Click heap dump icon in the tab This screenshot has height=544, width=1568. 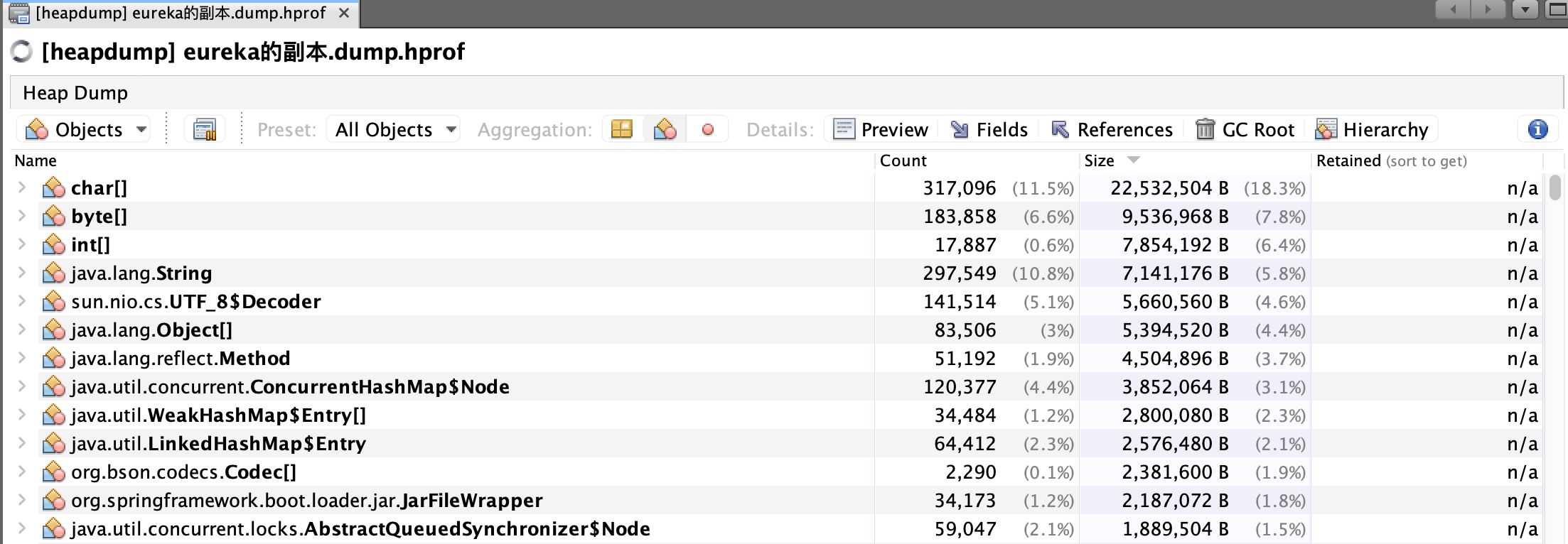point(18,13)
